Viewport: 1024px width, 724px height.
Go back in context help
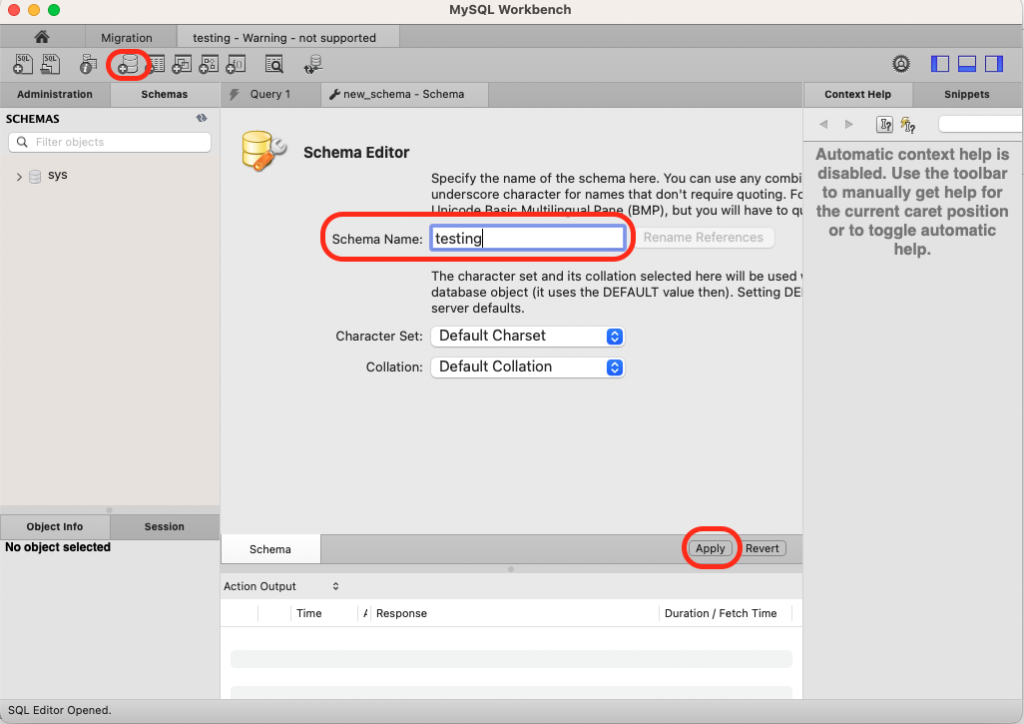(x=824, y=124)
